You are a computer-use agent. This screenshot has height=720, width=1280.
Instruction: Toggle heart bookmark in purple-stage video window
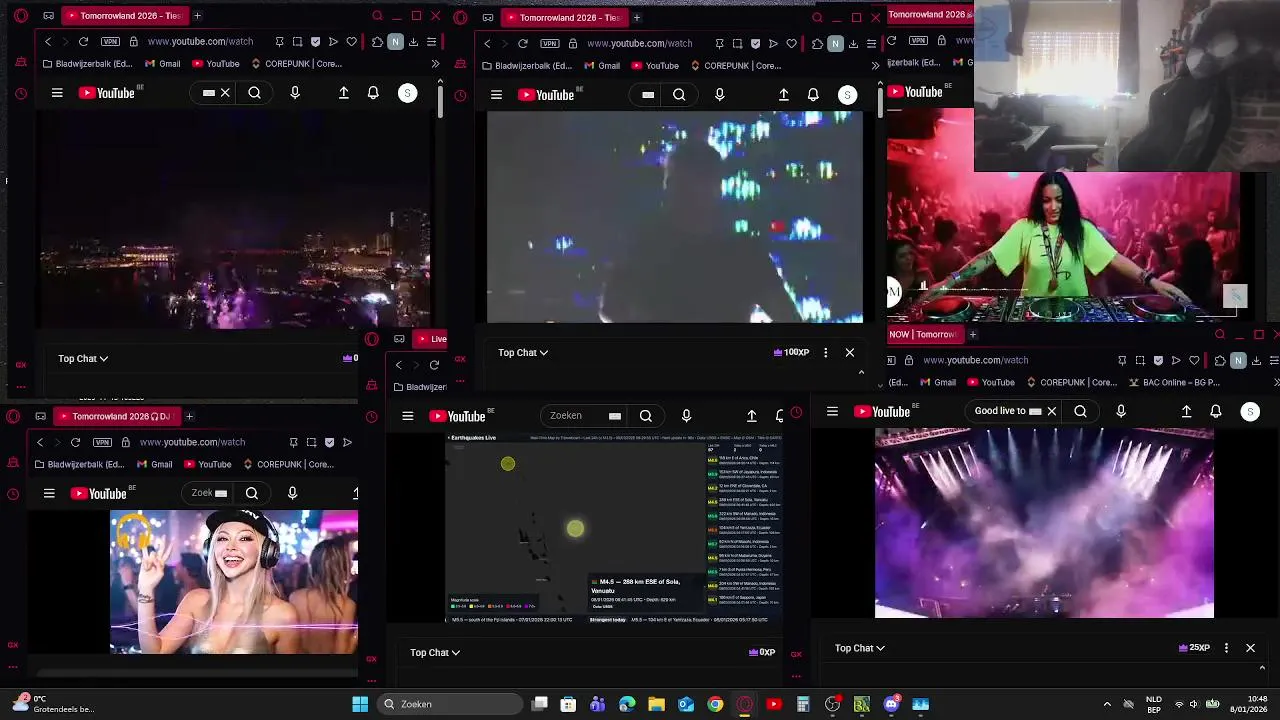point(1194,360)
